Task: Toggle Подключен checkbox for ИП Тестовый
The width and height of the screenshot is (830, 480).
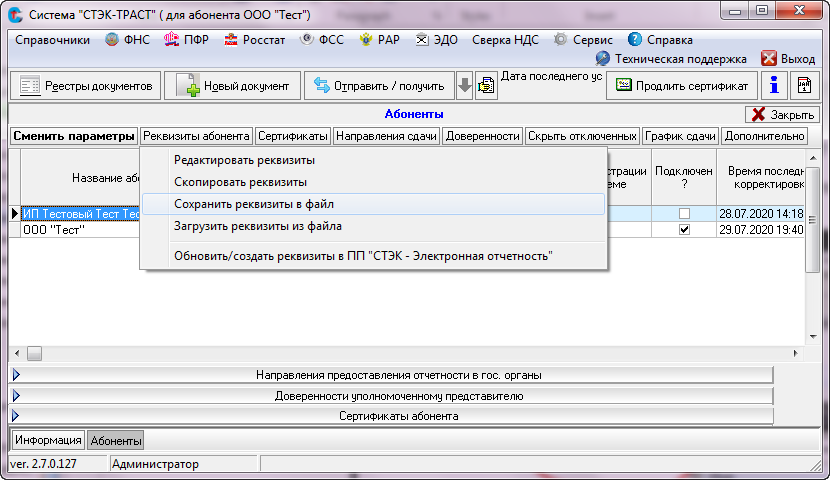Action: pyautogui.click(x=684, y=214)
